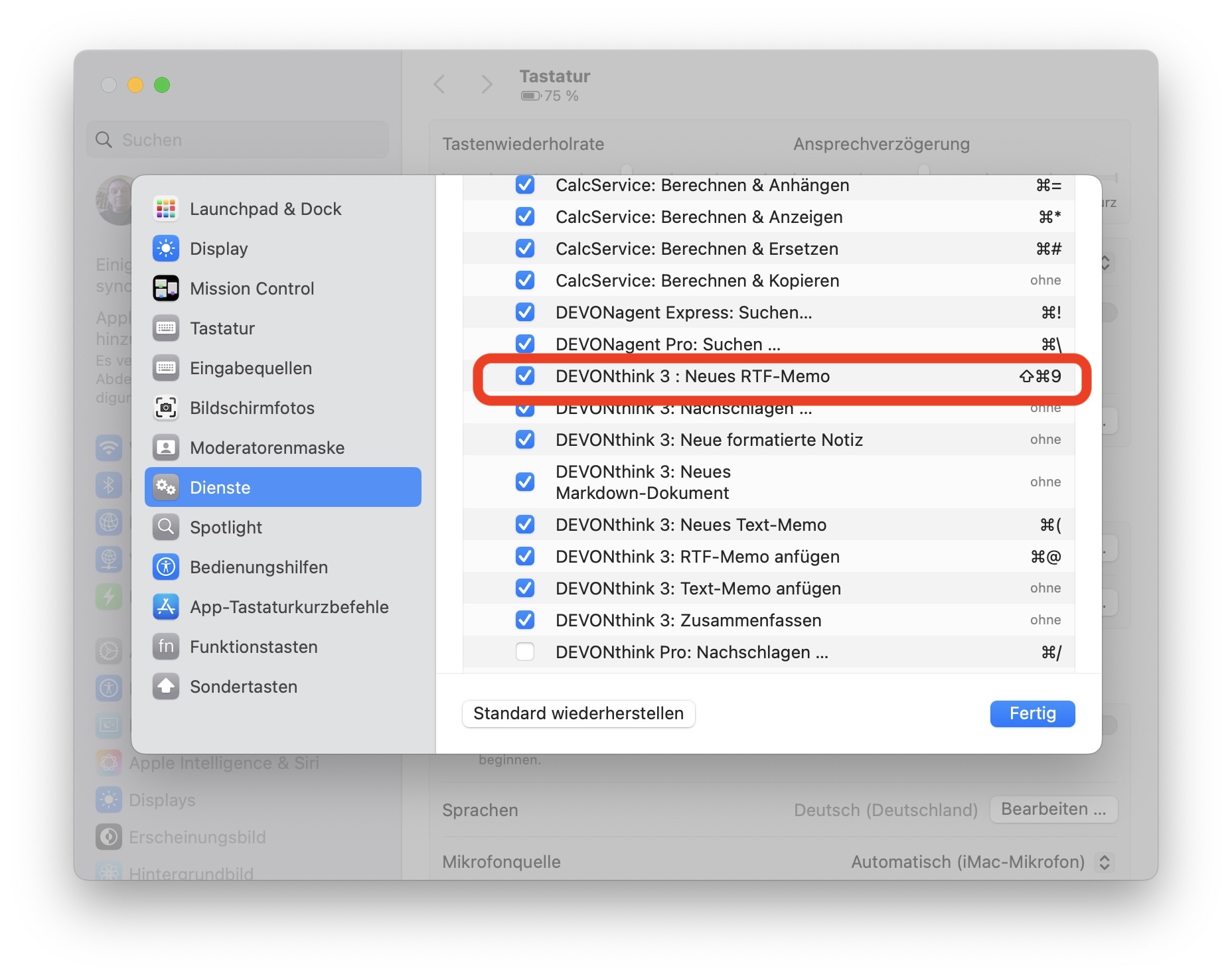1232x978 pixels.
Task: Open Bedienungshilfen accessibility icon
Action: tap(166, 567)
